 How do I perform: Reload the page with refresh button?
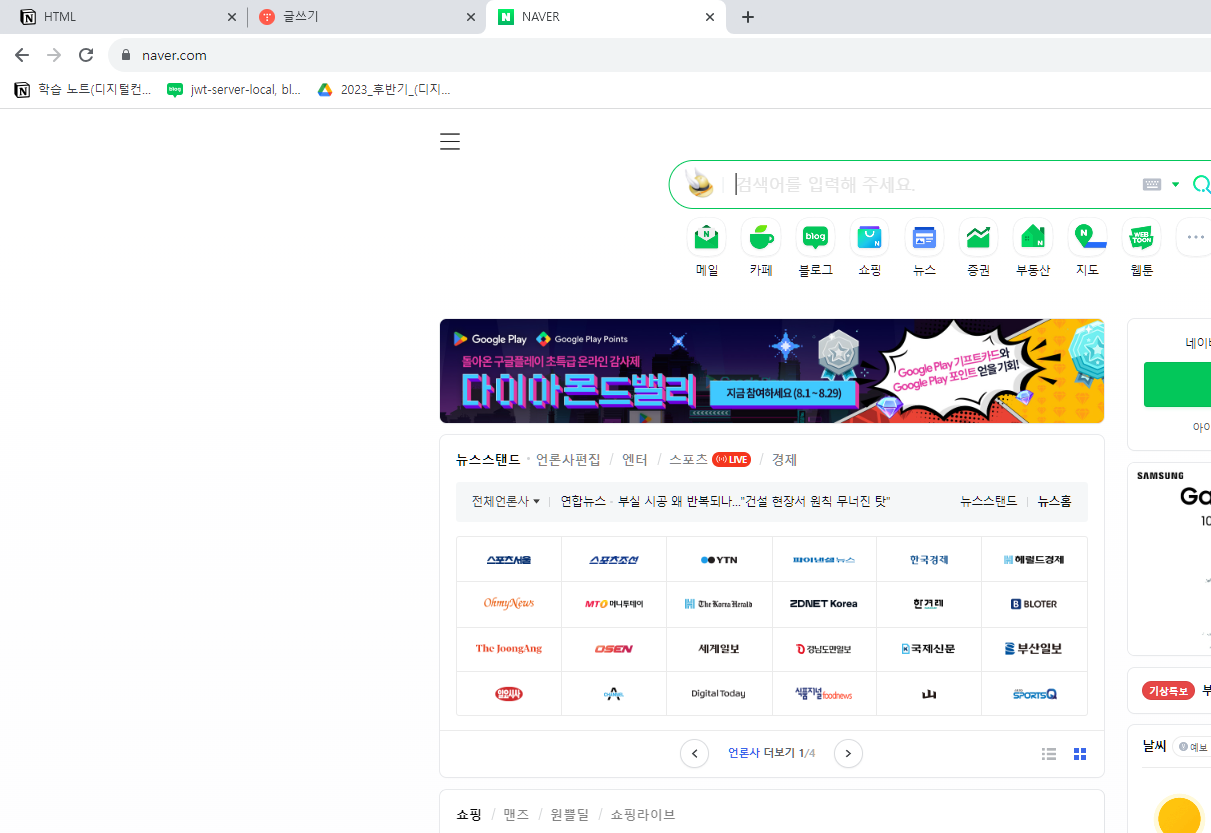click(86, 55)
